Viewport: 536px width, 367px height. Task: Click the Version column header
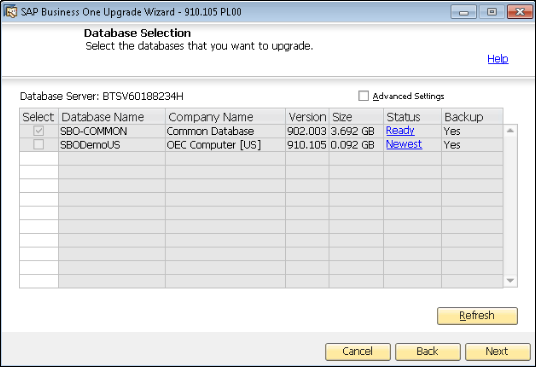307,117
